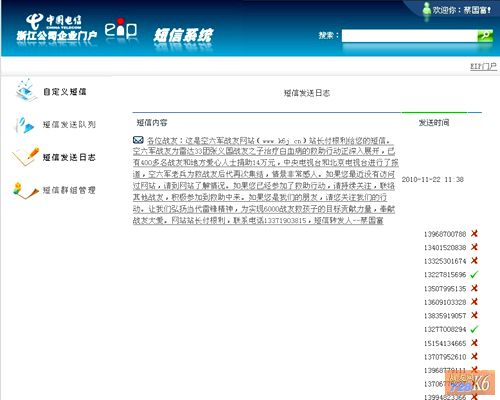Image resolution: width=500 pixels, height=400 pixels.
Task: Click the green user avatar icon
Action: click(426, 9)
